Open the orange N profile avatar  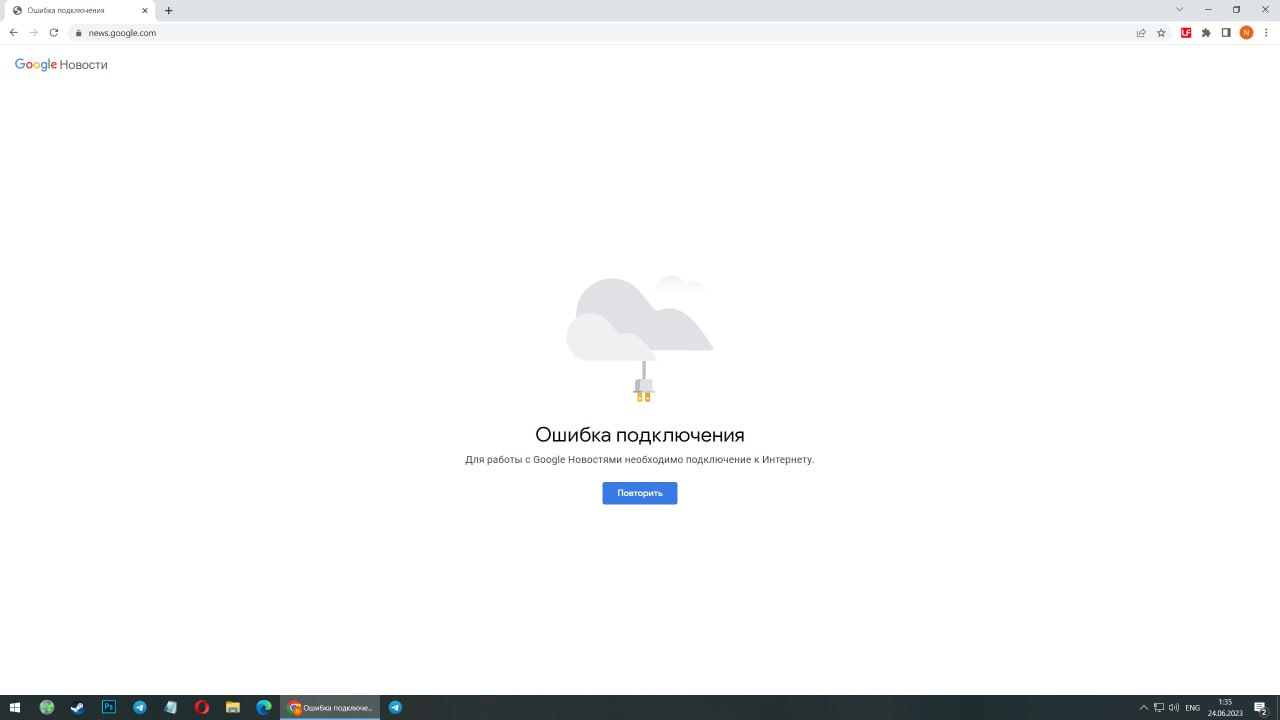(1246, 33)
